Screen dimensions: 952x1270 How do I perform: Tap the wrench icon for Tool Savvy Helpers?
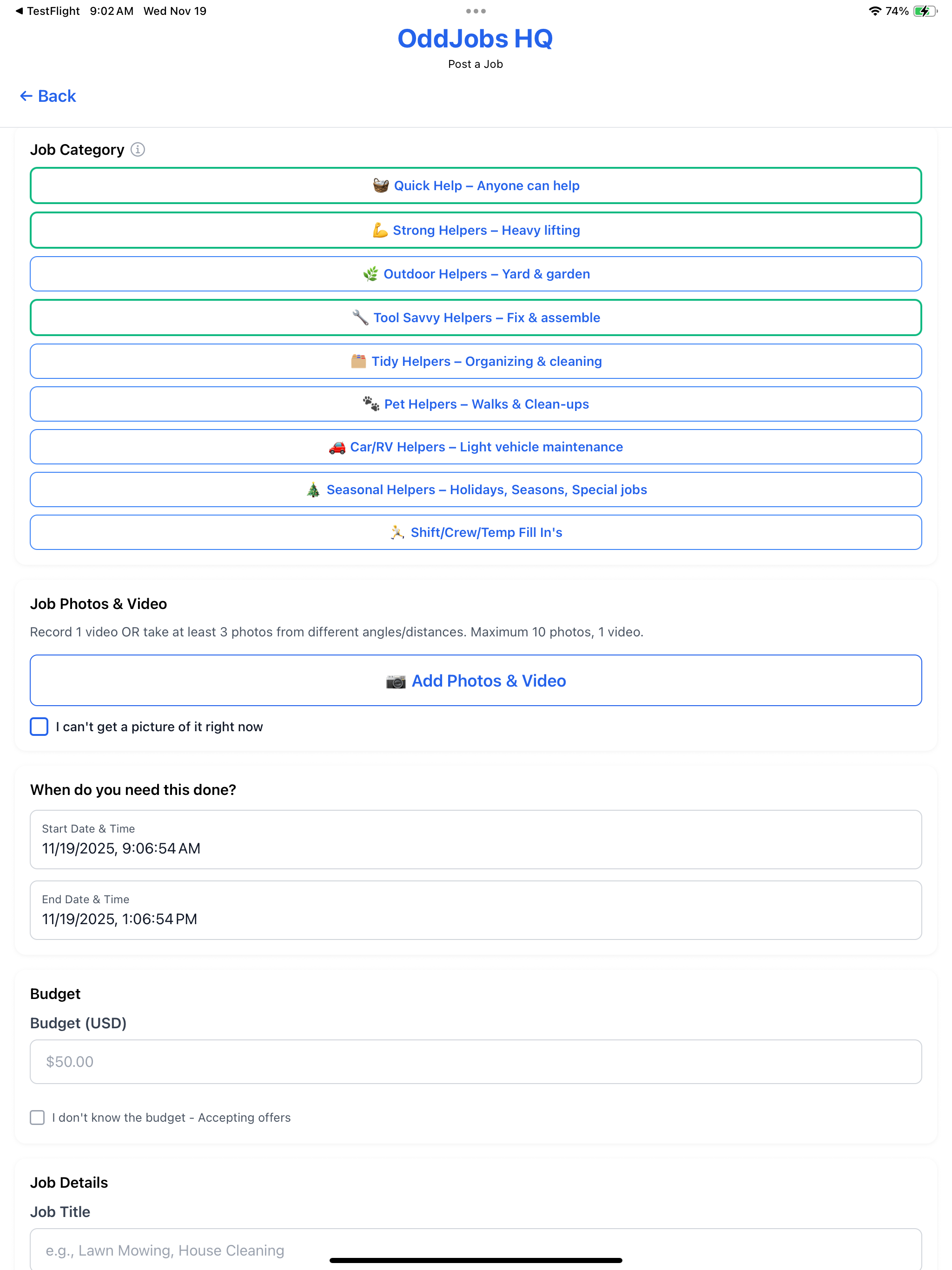pos(360,317)
